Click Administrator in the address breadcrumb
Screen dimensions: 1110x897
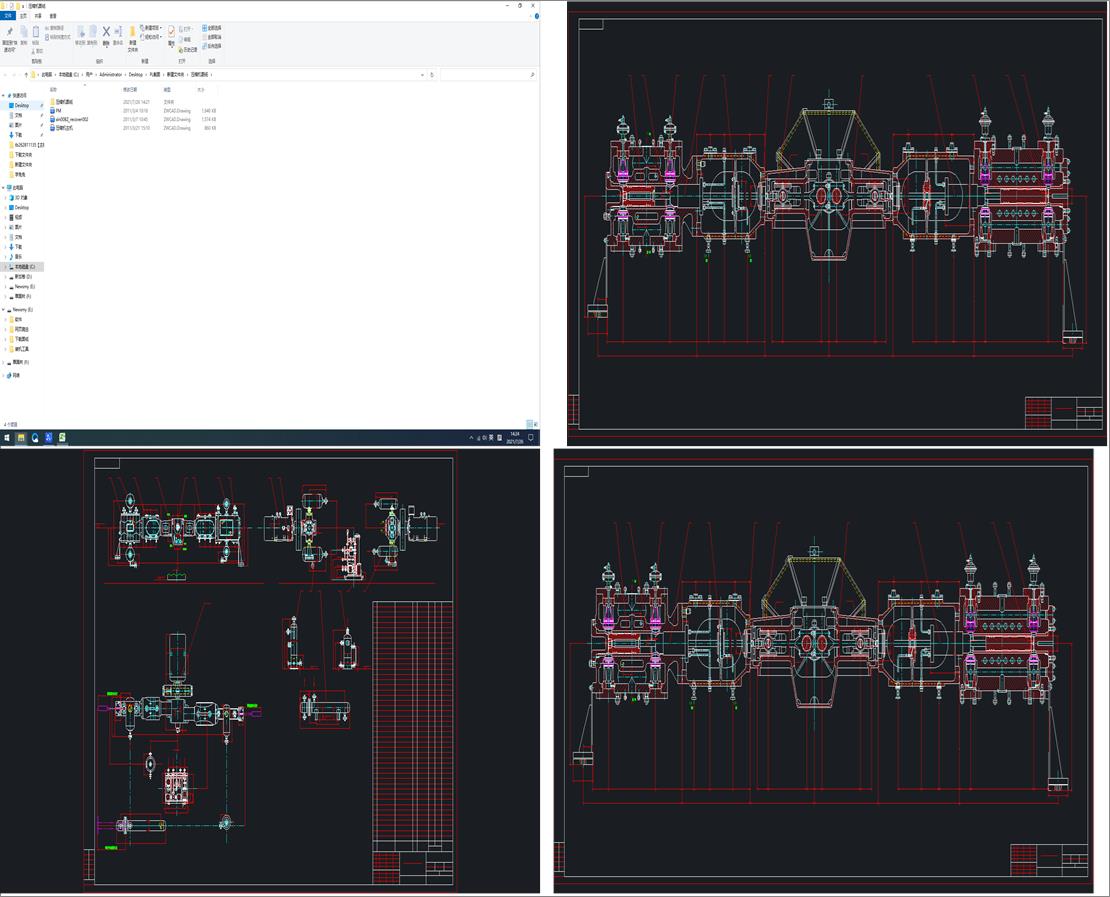(111, 74)
